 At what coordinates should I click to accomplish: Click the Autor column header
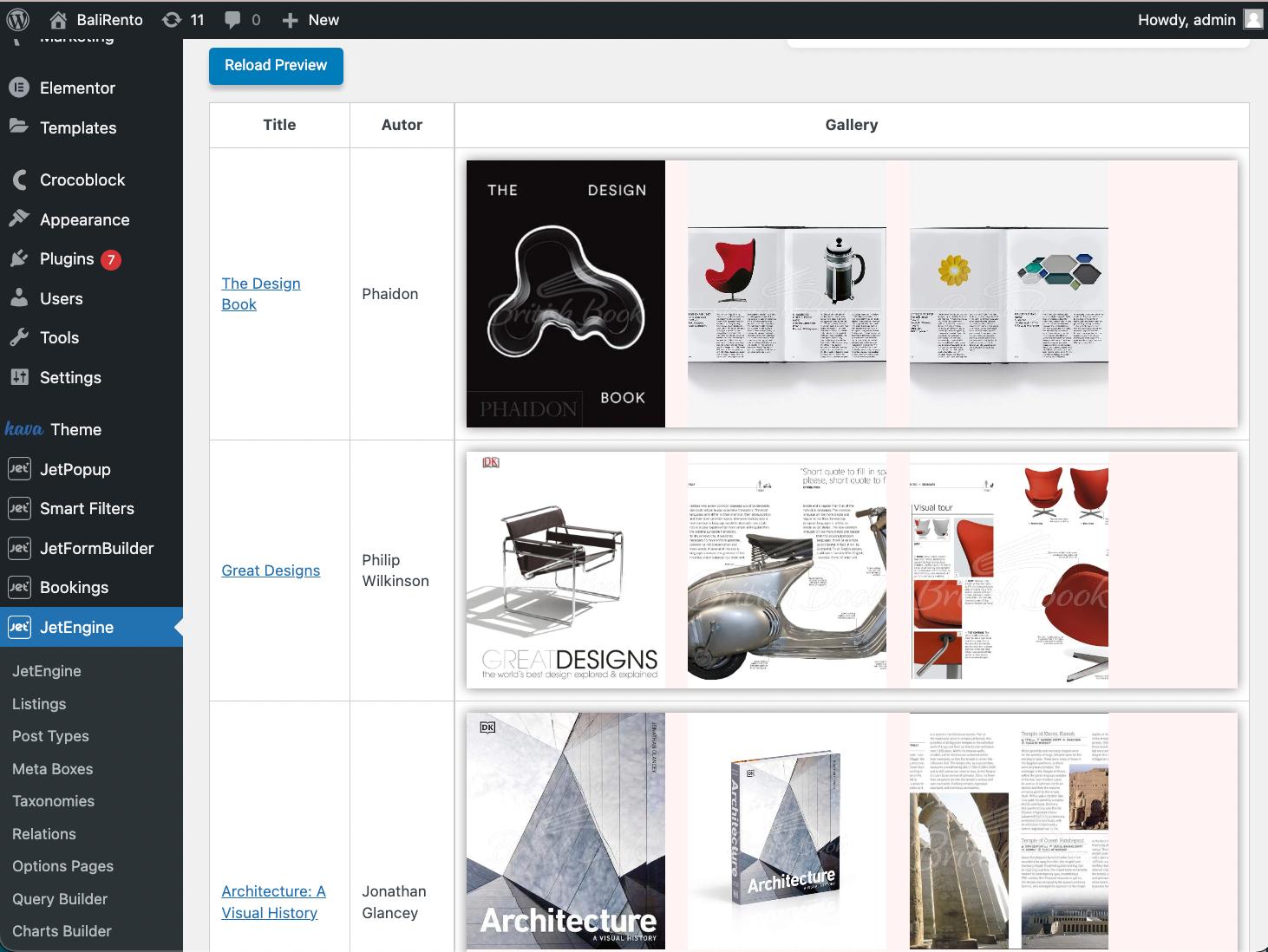[x=402, y=125]
